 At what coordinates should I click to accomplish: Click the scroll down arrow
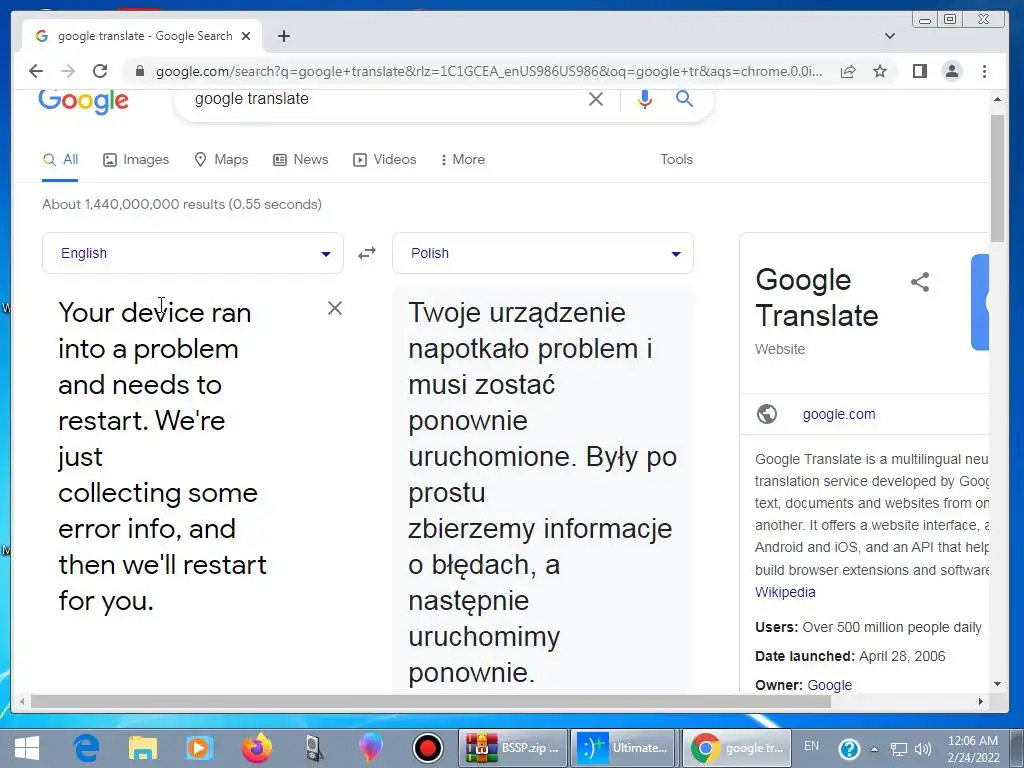pos(997,684)
